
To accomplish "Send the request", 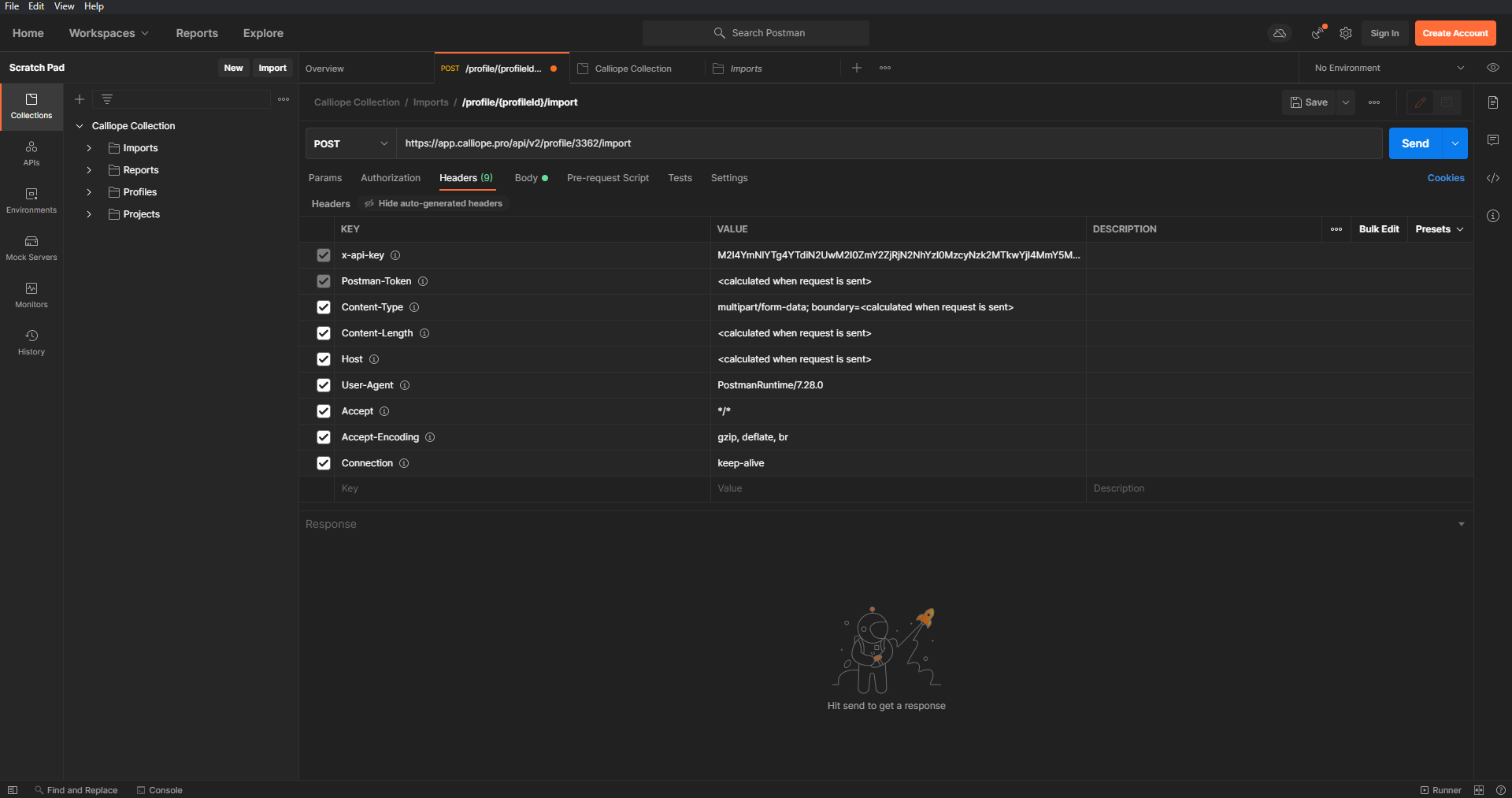I will pos(1415,143).
